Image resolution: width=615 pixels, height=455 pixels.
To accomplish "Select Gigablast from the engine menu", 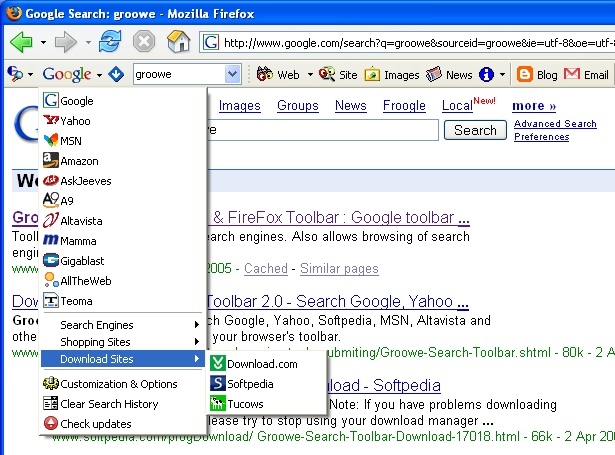I will pos(123,261).
